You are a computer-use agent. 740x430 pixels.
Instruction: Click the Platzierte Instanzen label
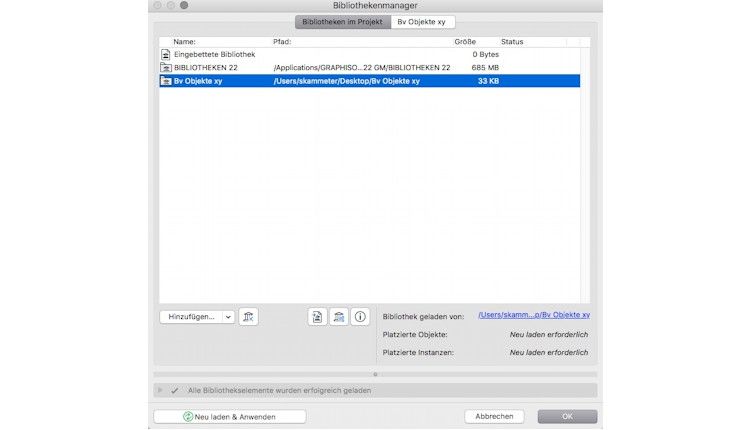click(x=418, y=352)
